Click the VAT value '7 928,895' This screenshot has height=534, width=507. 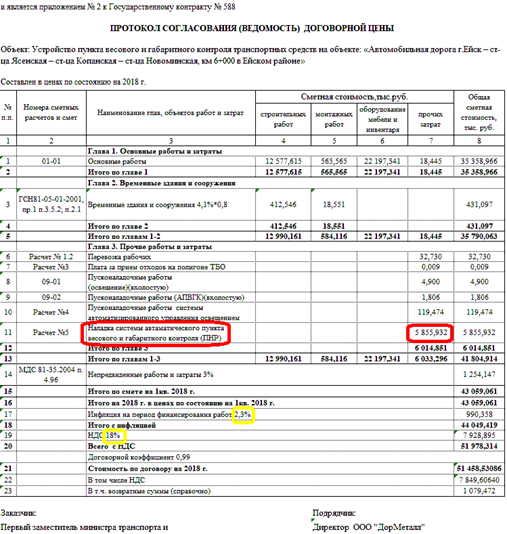[479, 436]
